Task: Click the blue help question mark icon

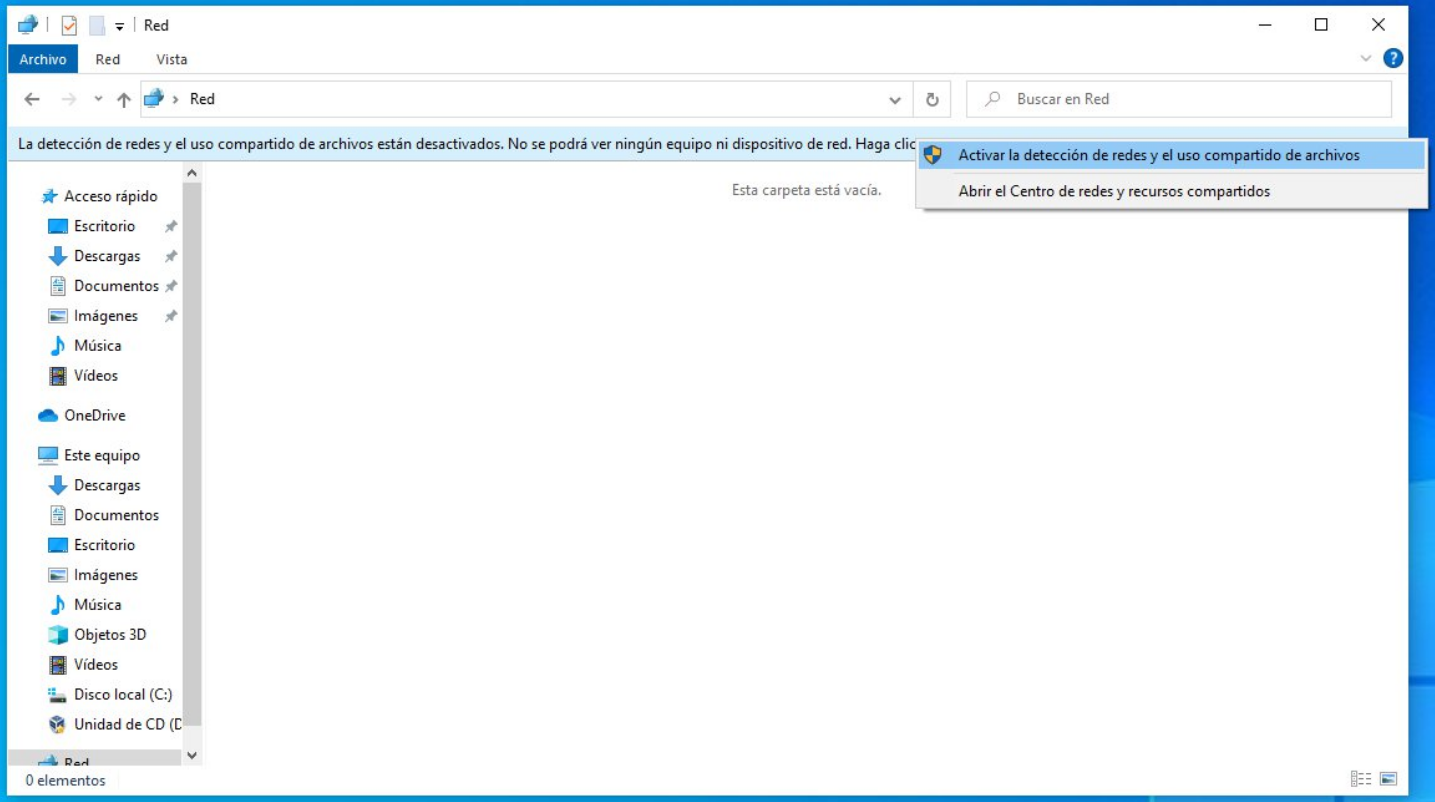Action: click(1391, 58)
